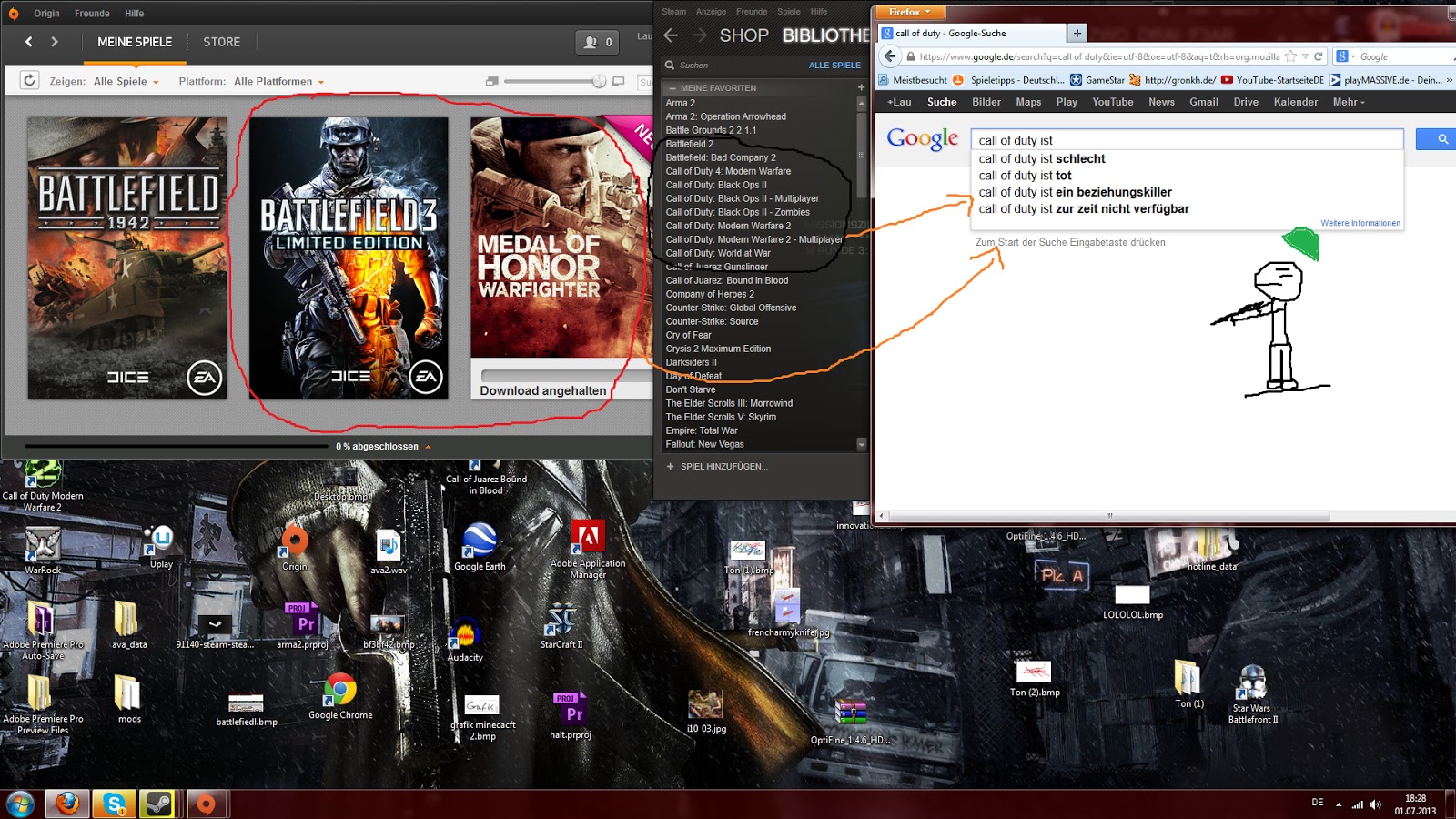1456x819 pixels.
Task: Click volume icon in system tray
Action: [x=1375, y=804]
